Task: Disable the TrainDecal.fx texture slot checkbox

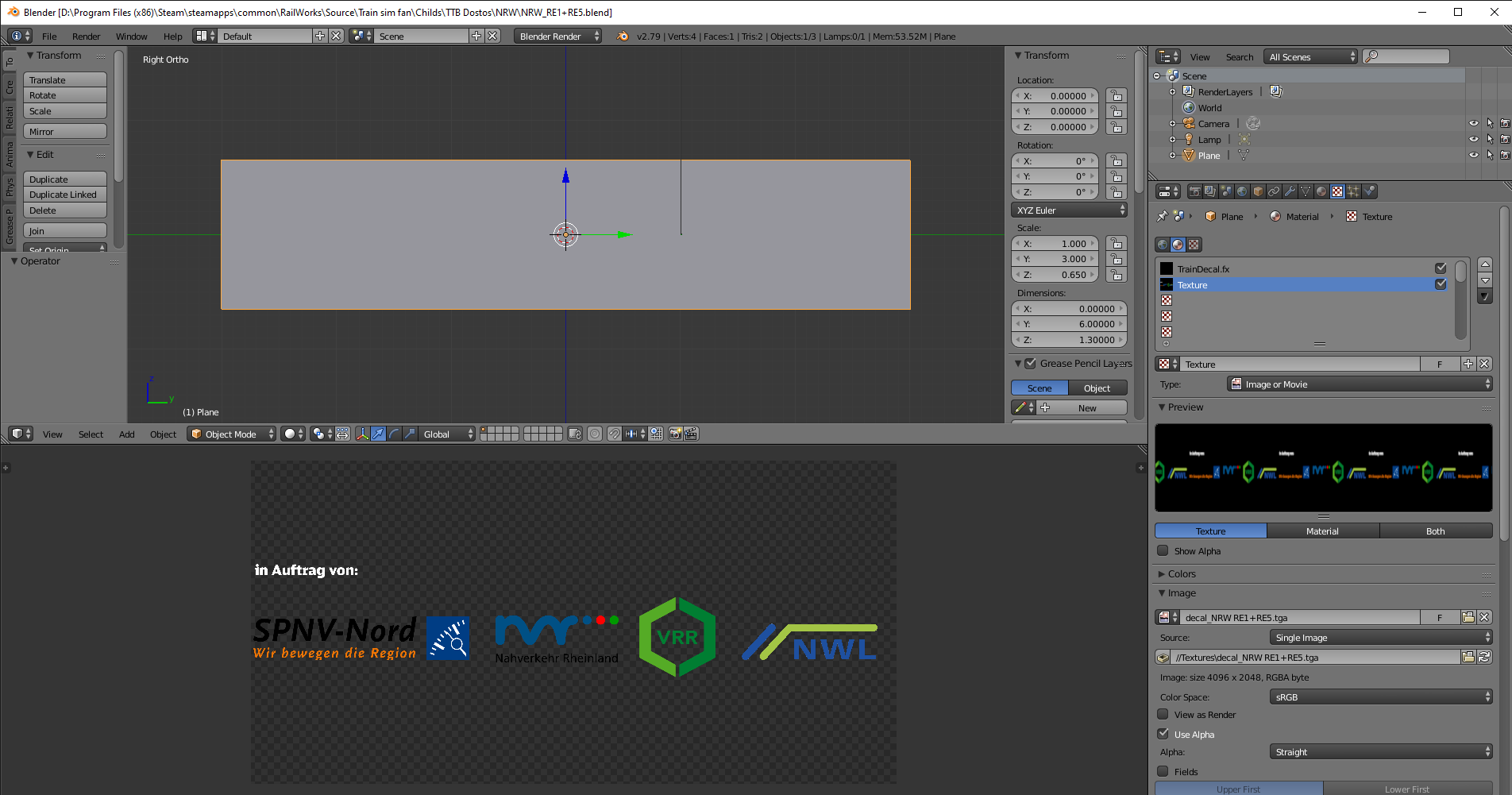Action: pyautogui.click(x=1441, y=268)
